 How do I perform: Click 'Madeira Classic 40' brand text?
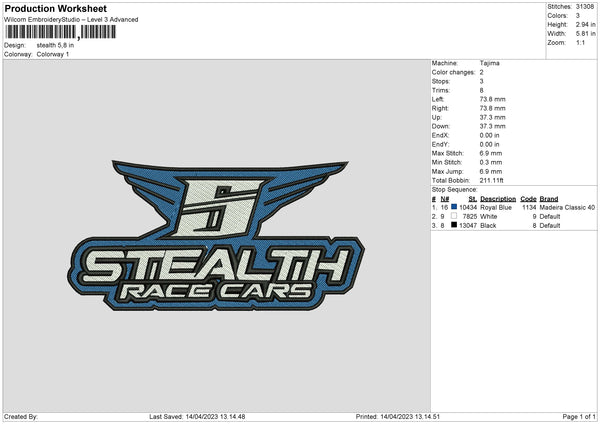[x=567, y=207]
